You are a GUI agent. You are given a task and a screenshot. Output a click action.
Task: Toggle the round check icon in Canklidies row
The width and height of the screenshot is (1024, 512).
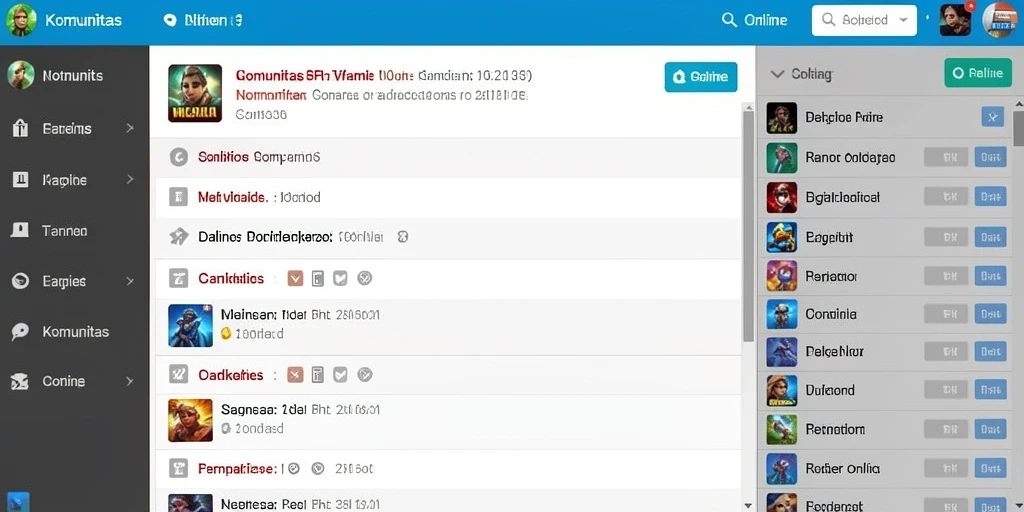[365, 279]
